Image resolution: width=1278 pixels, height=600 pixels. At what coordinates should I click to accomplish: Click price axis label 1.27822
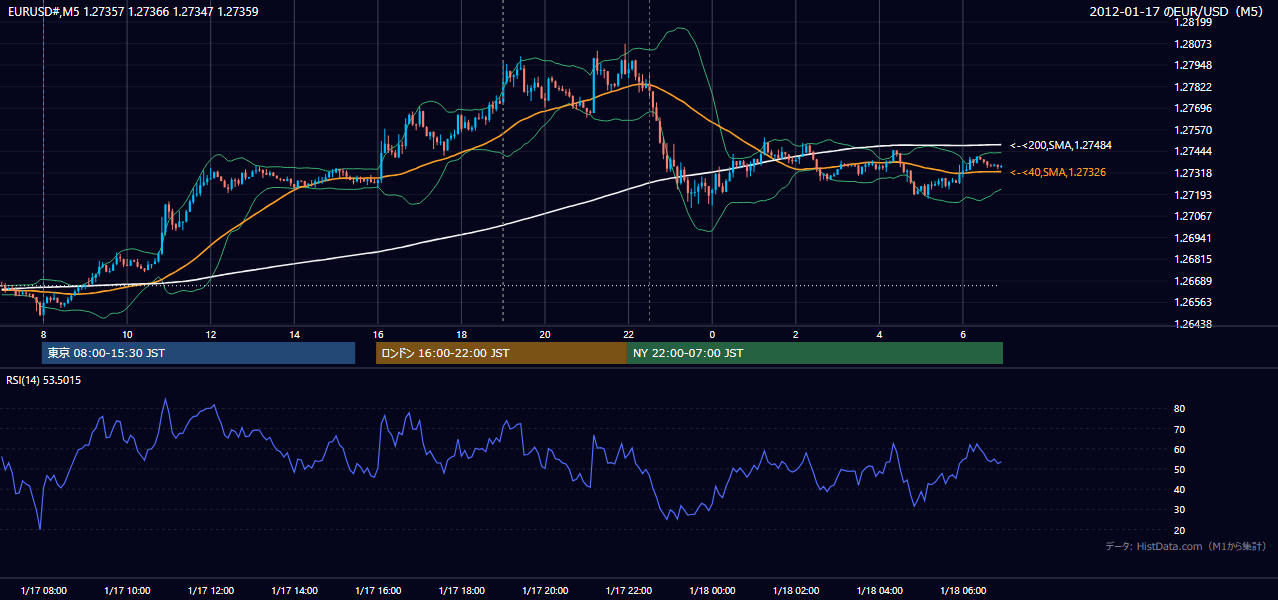pos(1194,87)
